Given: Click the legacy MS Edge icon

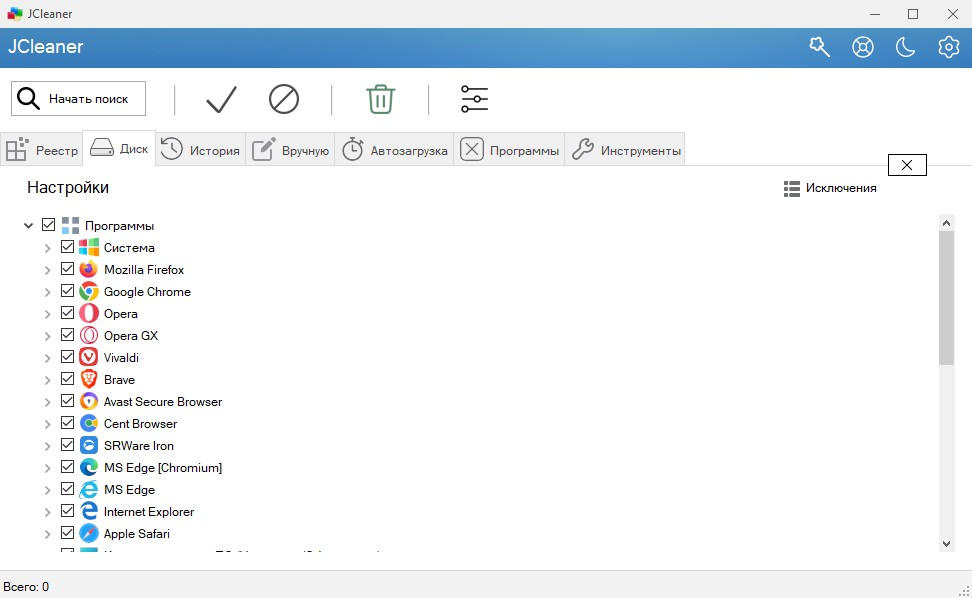Looking at the screenshot, I should tap(89, 490).
